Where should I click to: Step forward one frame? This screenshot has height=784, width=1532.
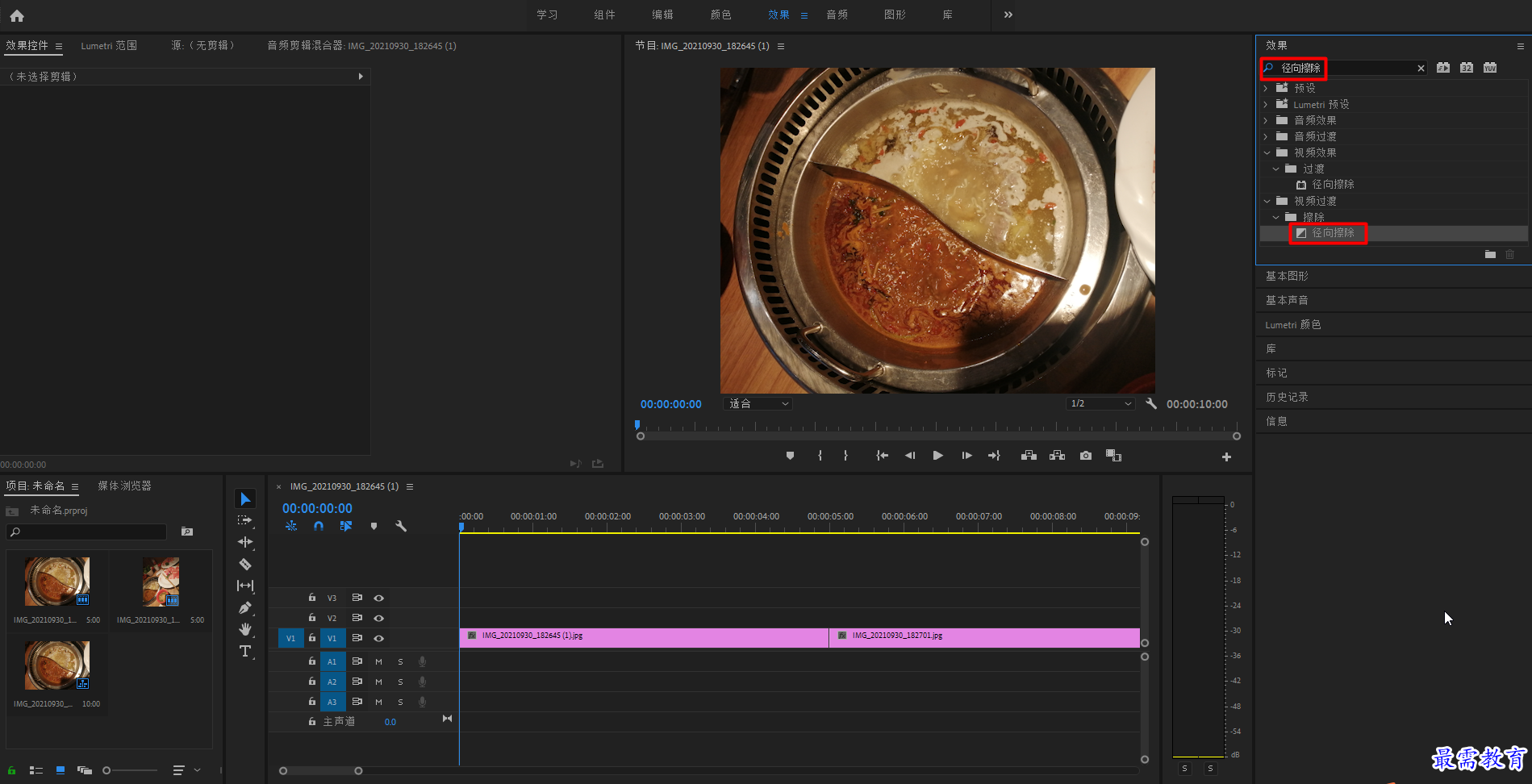[x=966, y=456]
